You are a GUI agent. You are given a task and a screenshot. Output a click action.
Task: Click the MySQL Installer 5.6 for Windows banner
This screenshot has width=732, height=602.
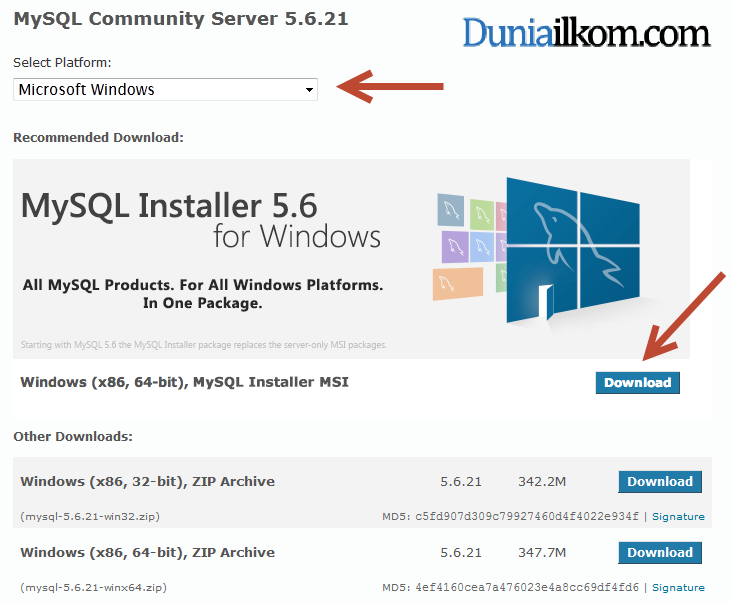tap(351, 259)
